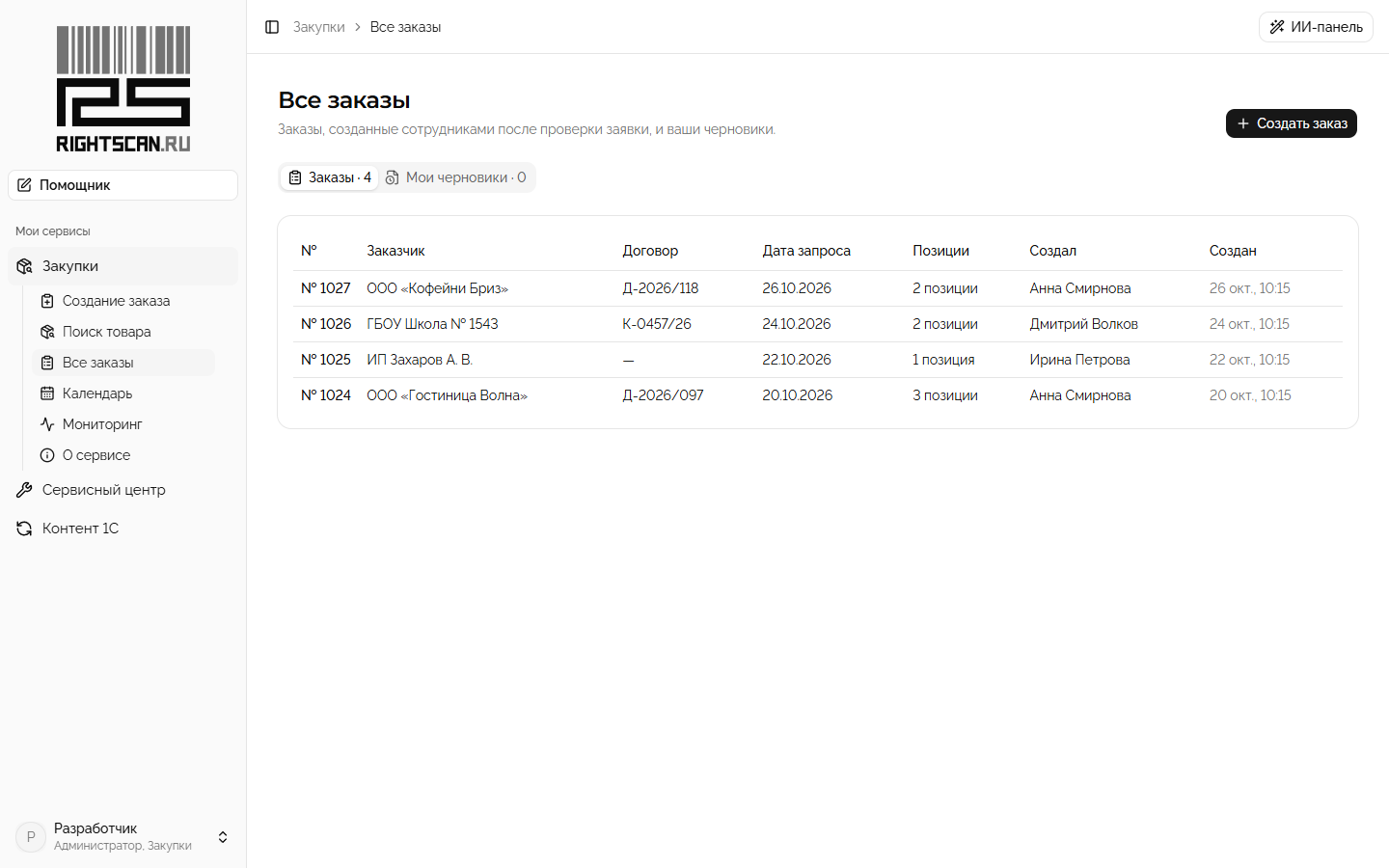The image size is (1389, 868).
Task: Click customer ООО «Кофейни Бриз»
Action: click(437, 288)
